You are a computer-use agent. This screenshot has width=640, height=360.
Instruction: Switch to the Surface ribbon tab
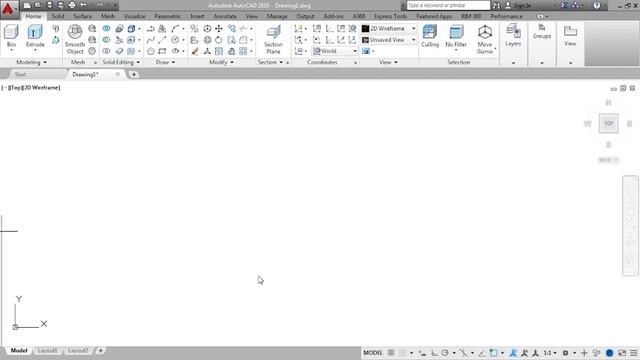click(x=82, y=16)
